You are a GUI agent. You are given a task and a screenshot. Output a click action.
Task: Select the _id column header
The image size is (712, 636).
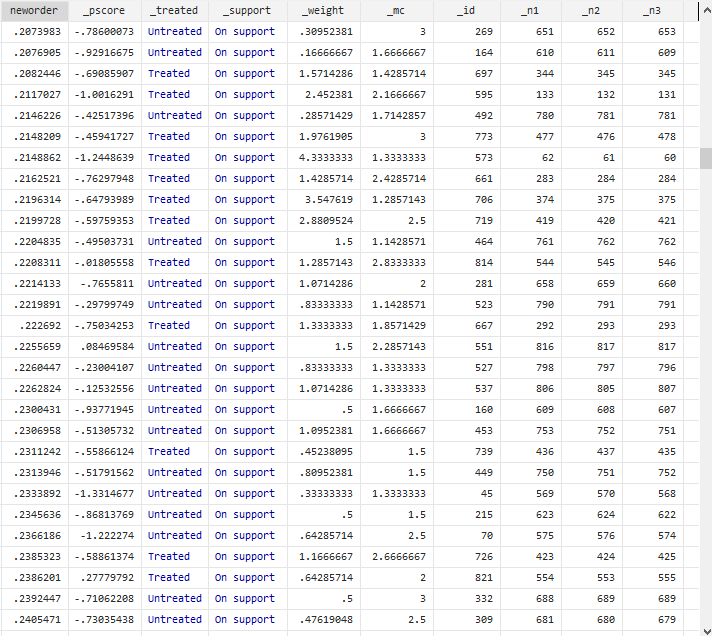(x=467, y=10)
